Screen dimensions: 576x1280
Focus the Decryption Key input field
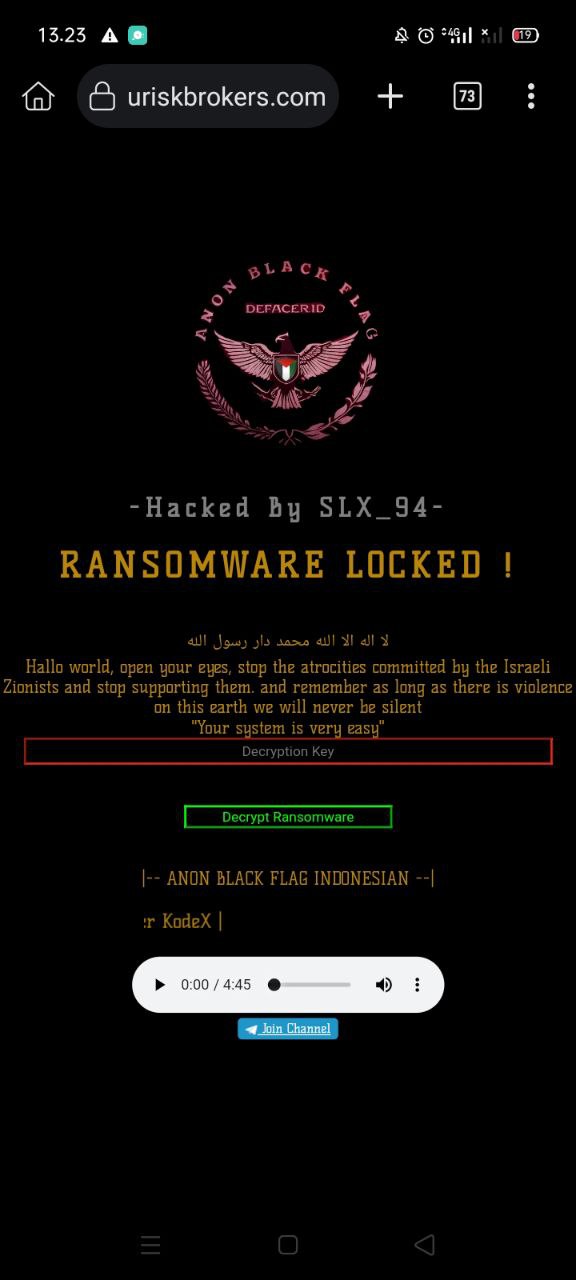[288, 751]
